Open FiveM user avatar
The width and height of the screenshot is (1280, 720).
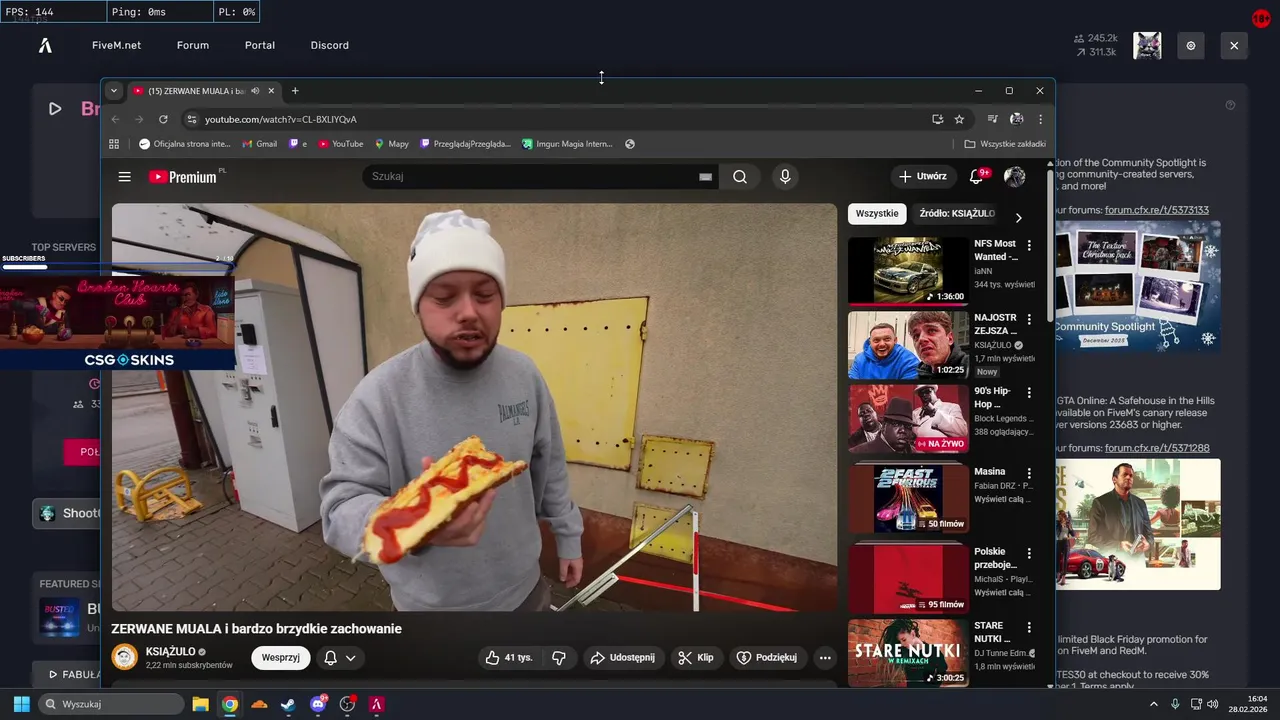[1147, 46]
